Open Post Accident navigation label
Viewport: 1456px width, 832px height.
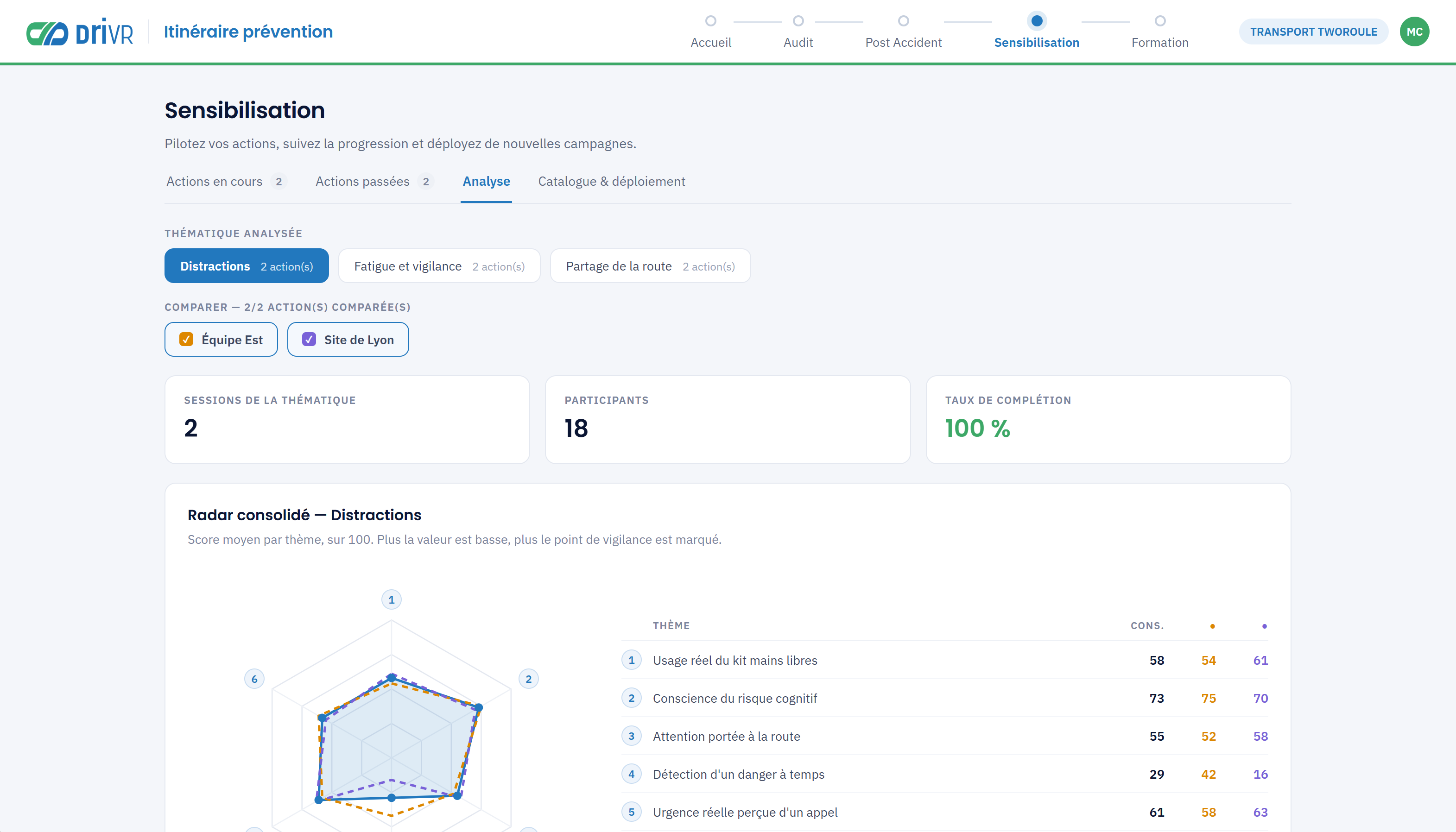[903, 42]
